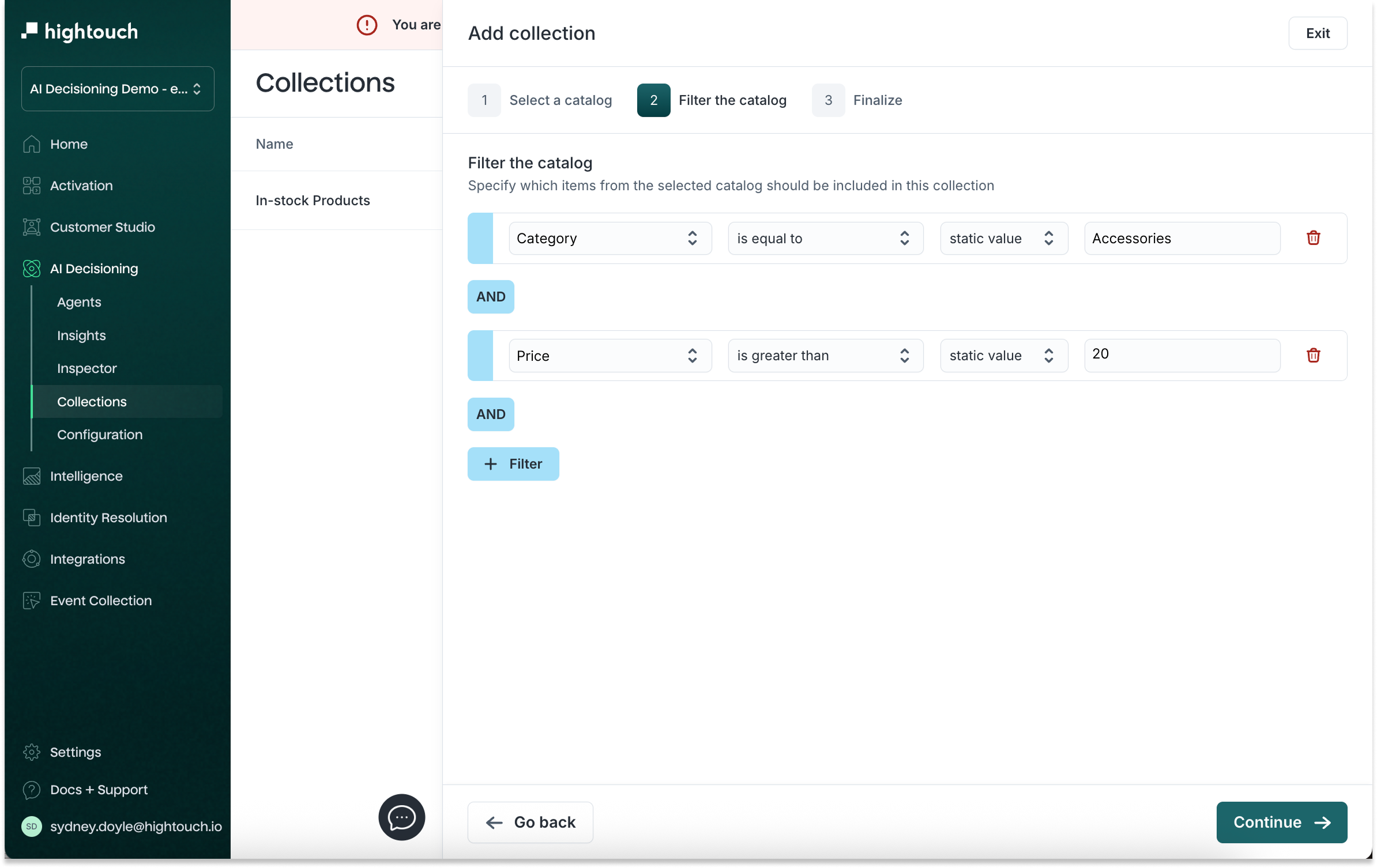Select Identity Resolution in the sidebar
This screenshot has height=868, width=1377.
(x=108, y=518)
